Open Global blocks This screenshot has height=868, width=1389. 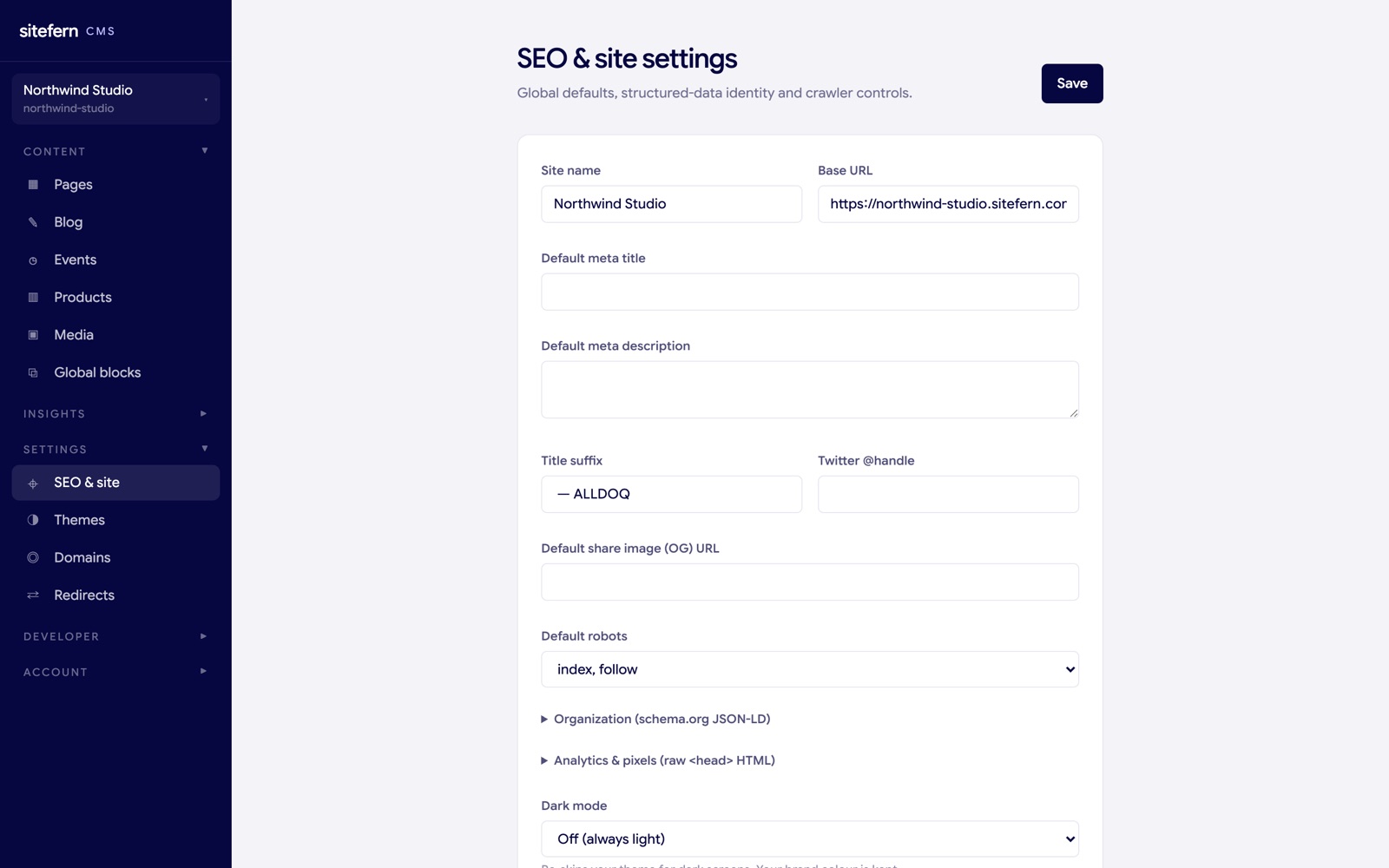tap(115, 372)
